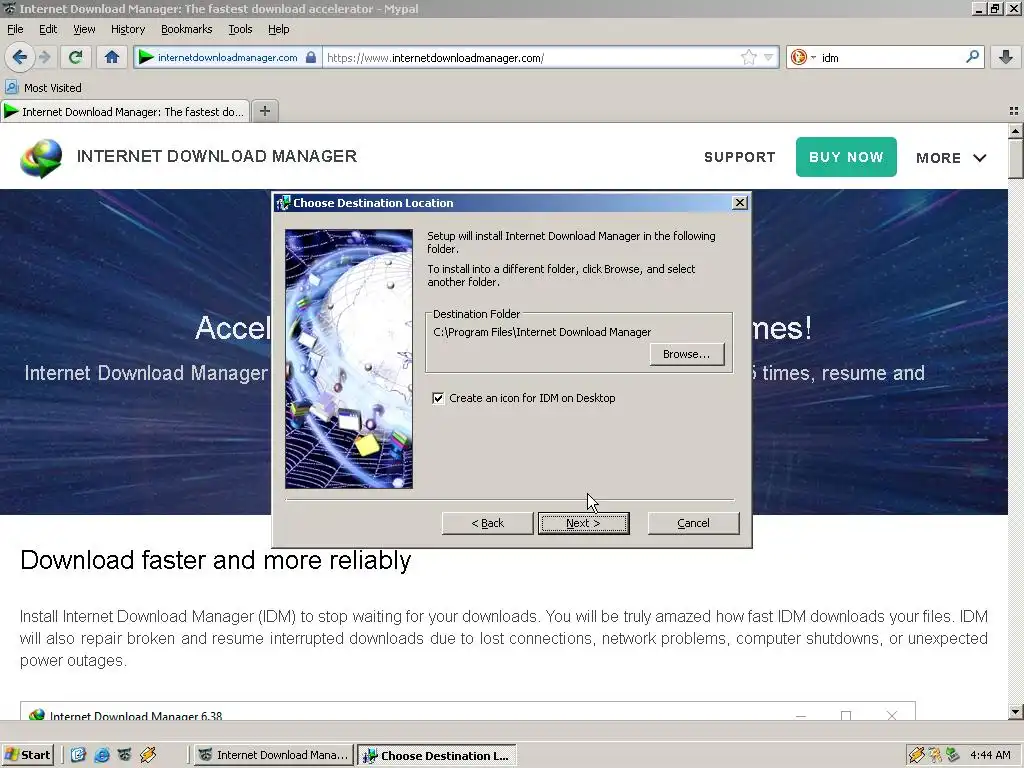
Task: Click the installer title bar icon
Action: 283,203
